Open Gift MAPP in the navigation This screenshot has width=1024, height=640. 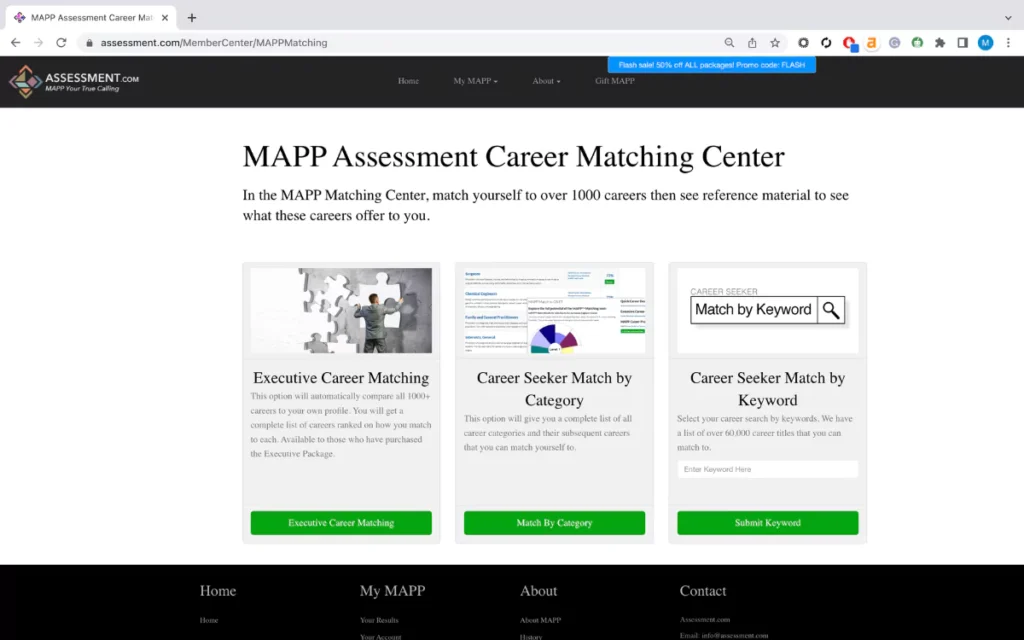(615, 81)
